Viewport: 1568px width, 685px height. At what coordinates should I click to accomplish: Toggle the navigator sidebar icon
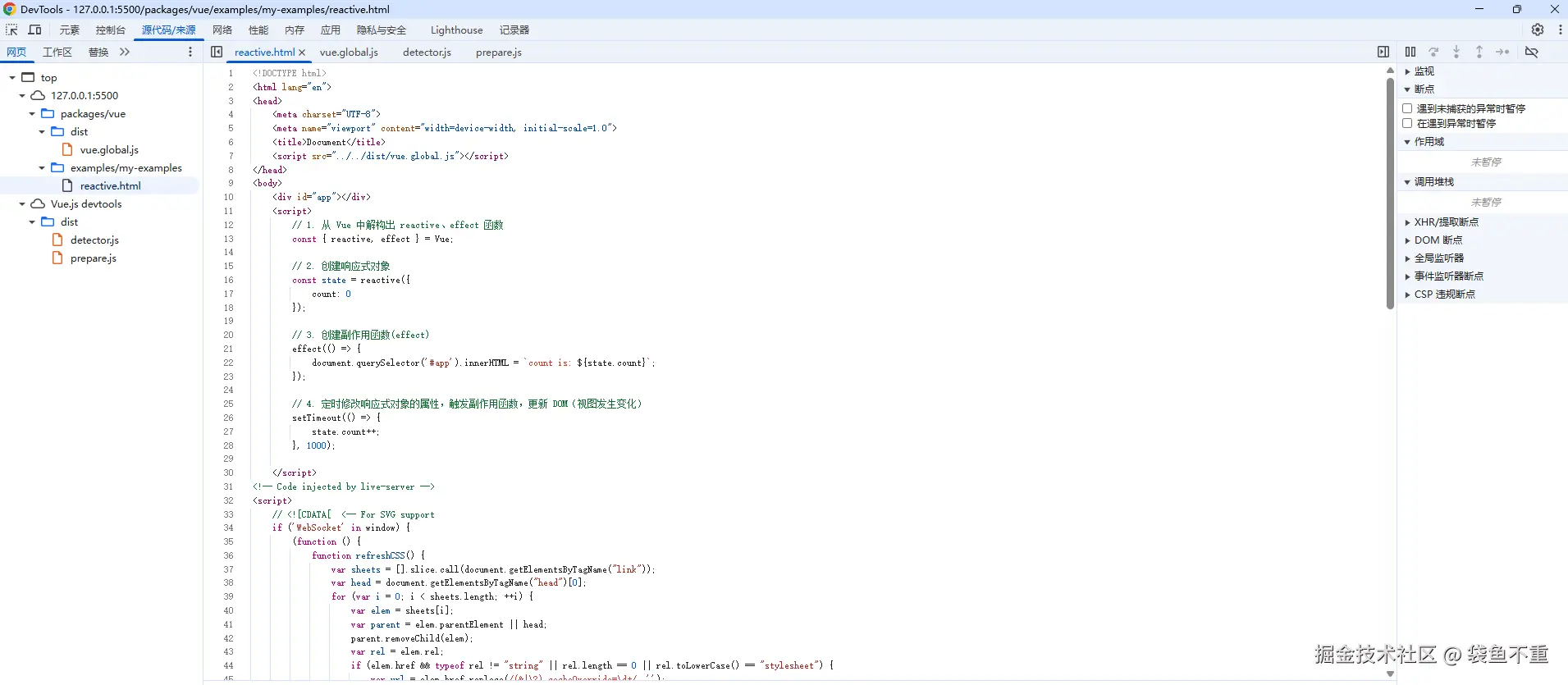click(x=217, y=52)
